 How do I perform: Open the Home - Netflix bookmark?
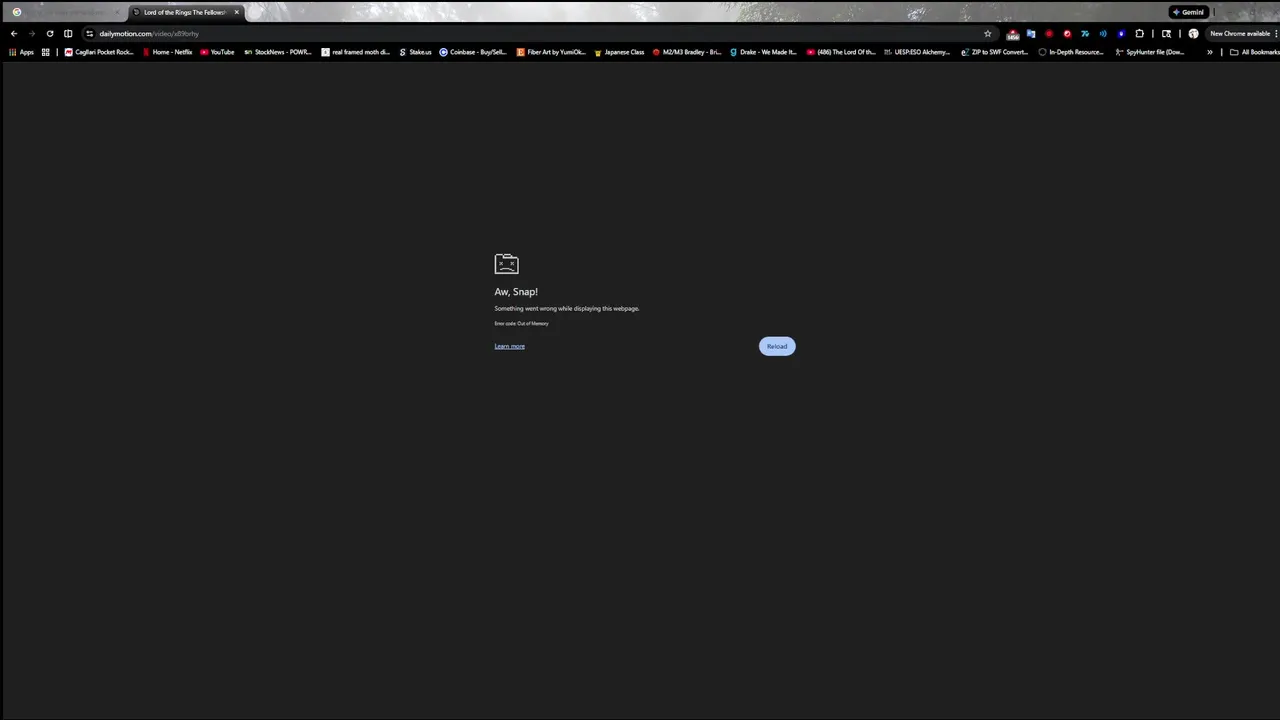click(167, 52)
